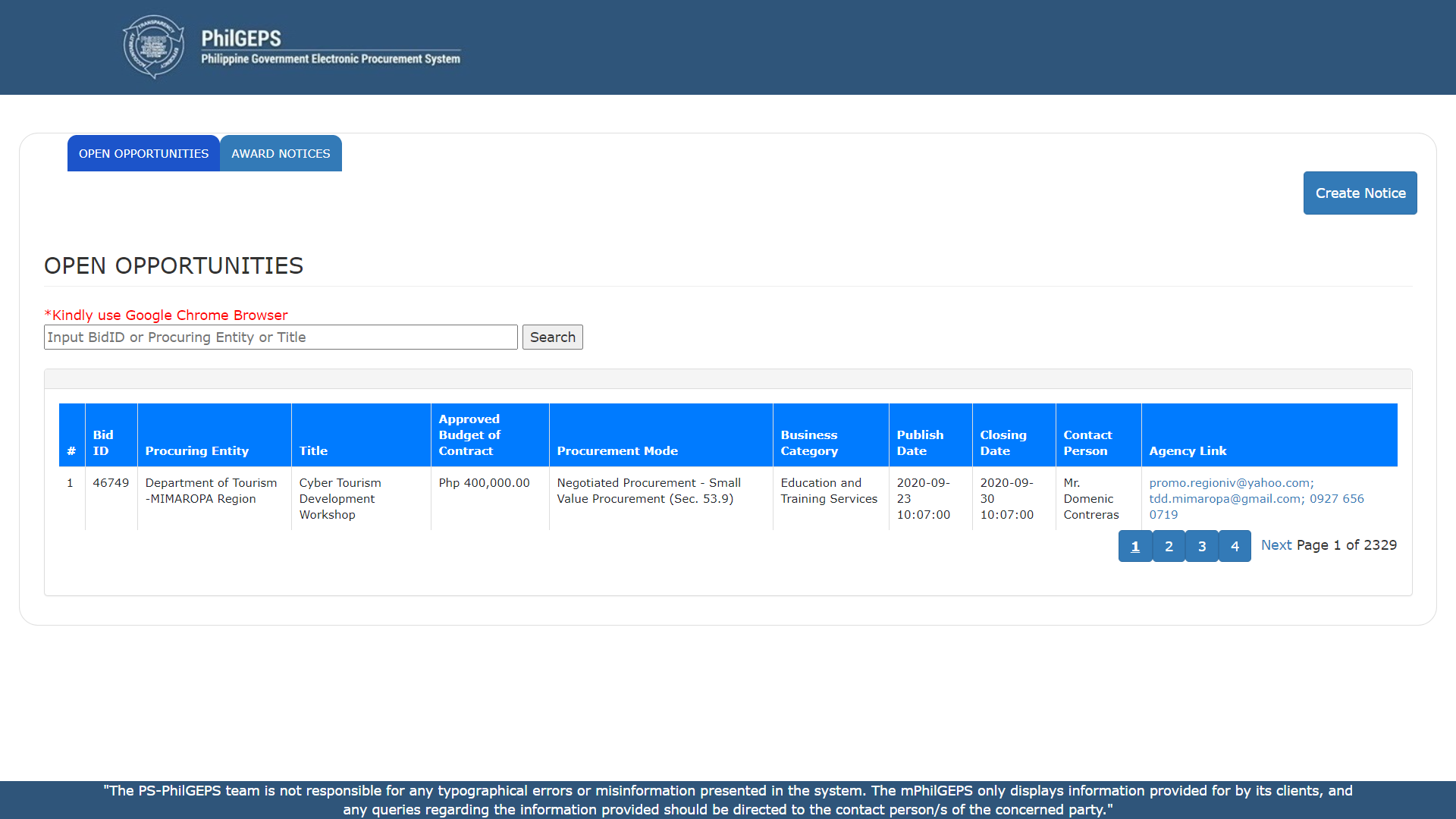Image resolution: width=1456 pixels, height=819 pixels.
Task: Click the Title column header
Action: pos(361,435)
